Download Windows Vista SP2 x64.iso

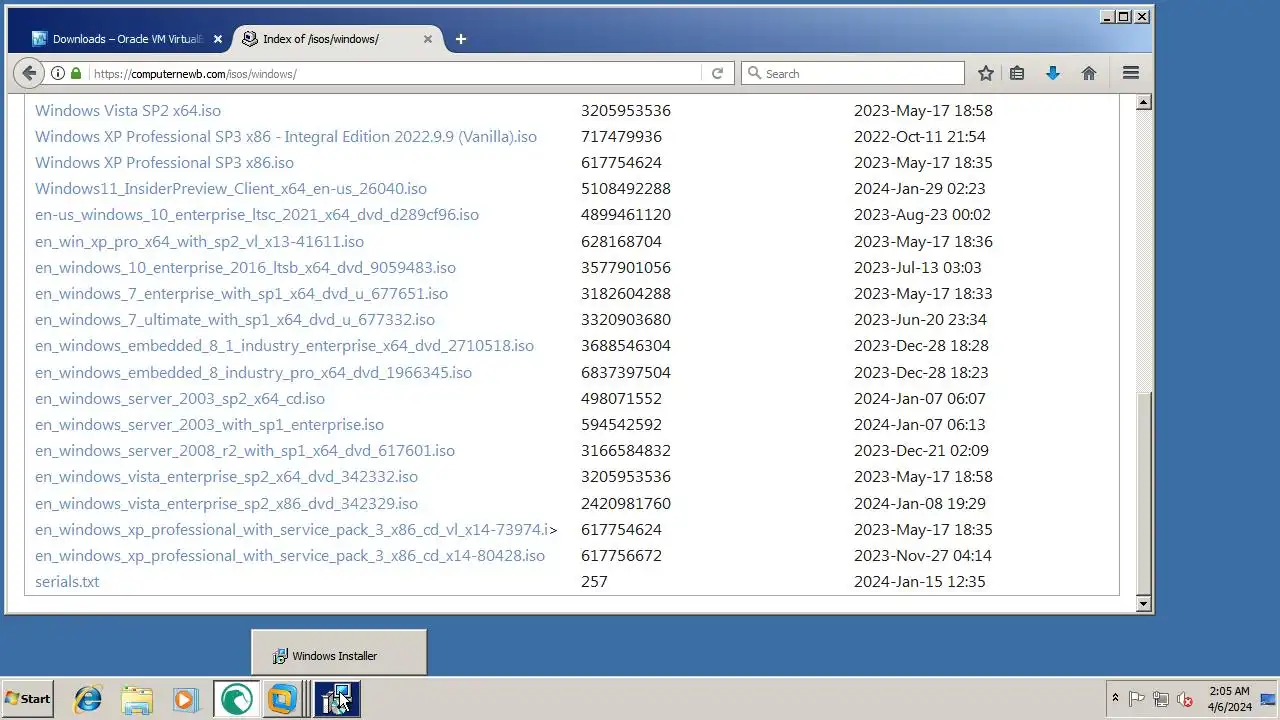[x=128, y=111]
